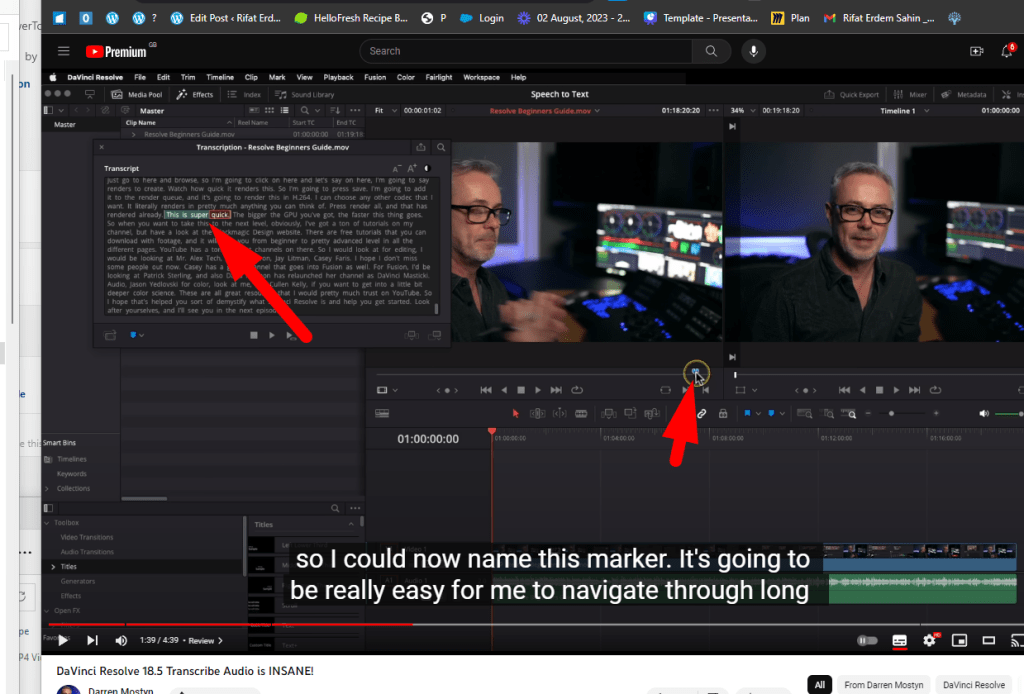Switch to the 'Login' browser tab

pyautogui.click(x=481, y=18)
